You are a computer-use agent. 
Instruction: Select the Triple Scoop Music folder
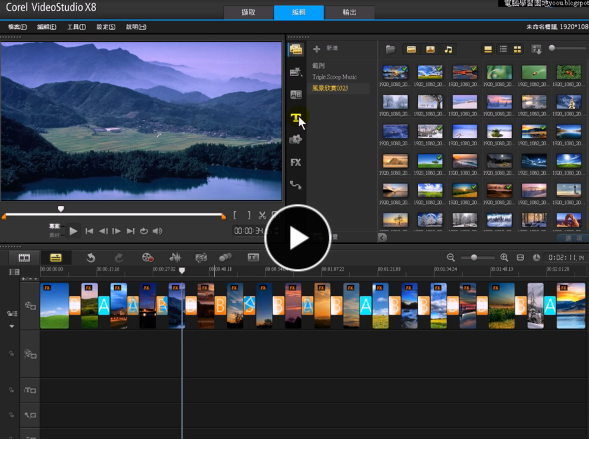(334, 77)
